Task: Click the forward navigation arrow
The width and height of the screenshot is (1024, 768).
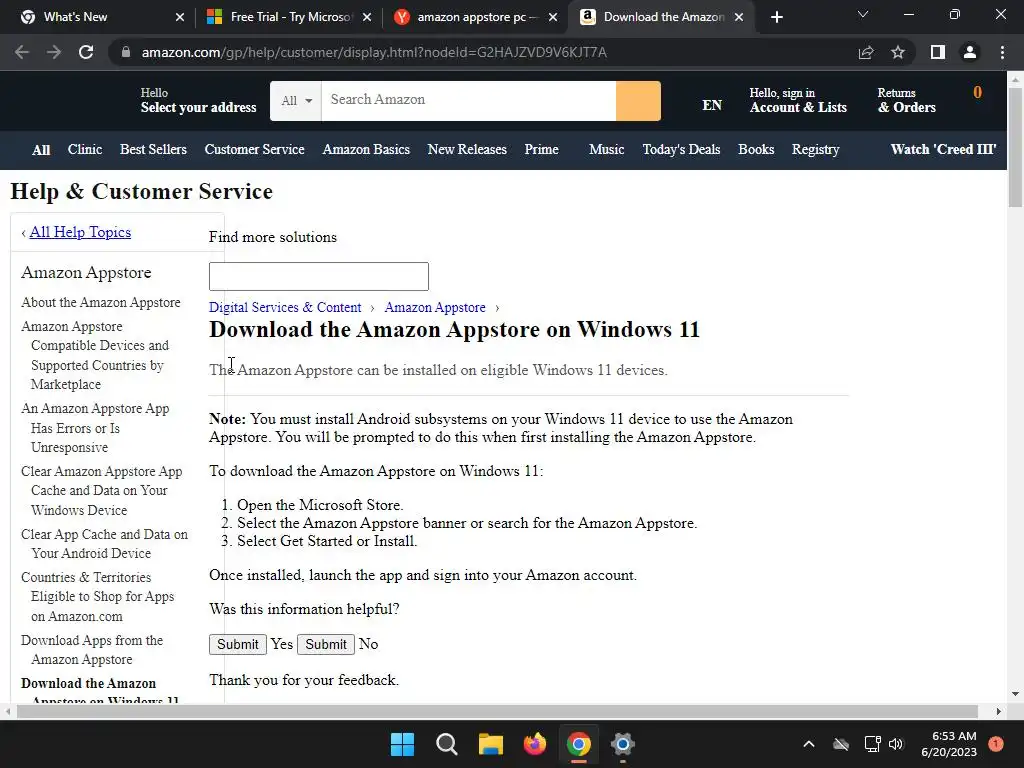Action: (x=54, y=52)
